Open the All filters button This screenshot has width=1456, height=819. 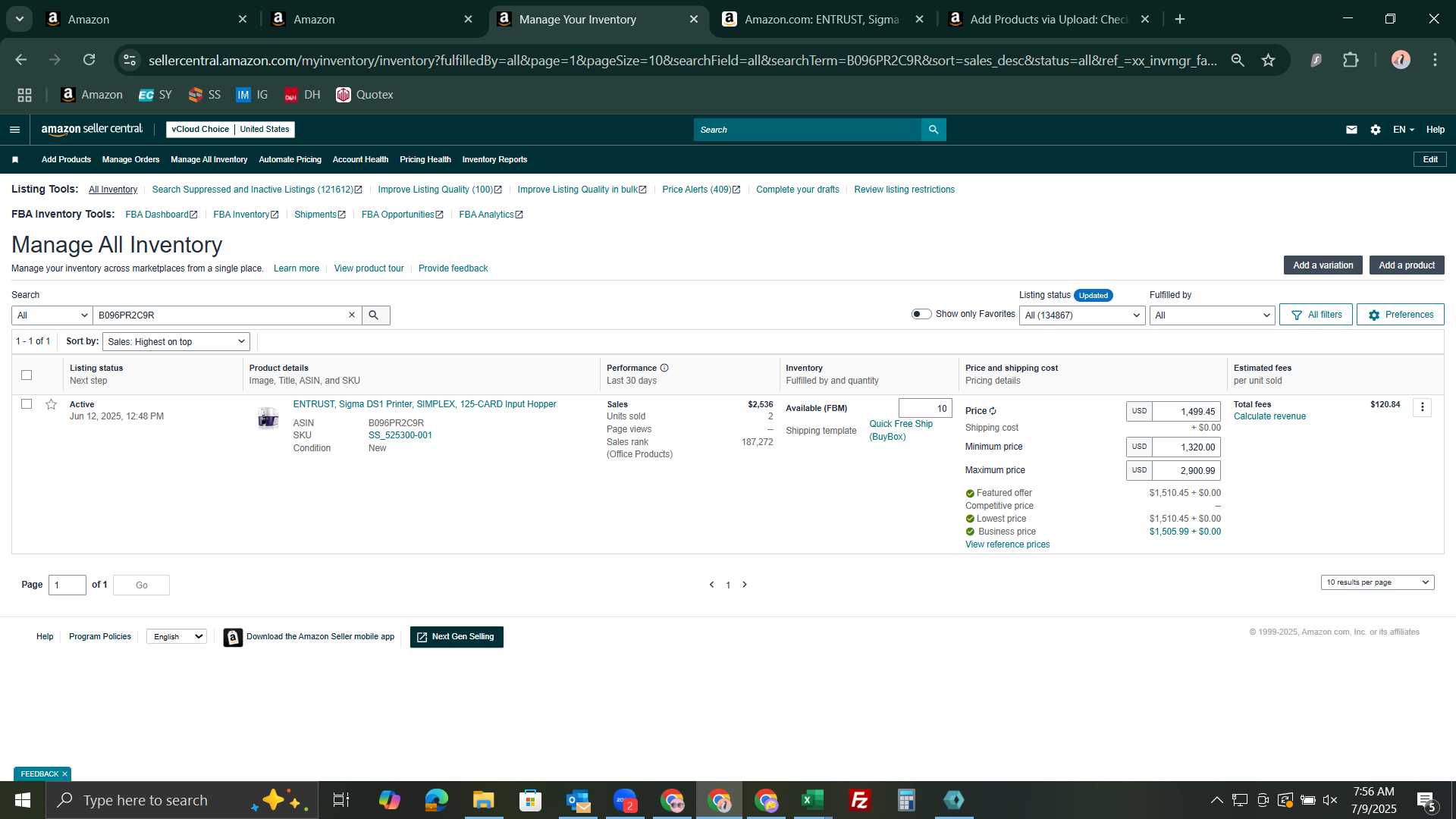coord(1316,315)
